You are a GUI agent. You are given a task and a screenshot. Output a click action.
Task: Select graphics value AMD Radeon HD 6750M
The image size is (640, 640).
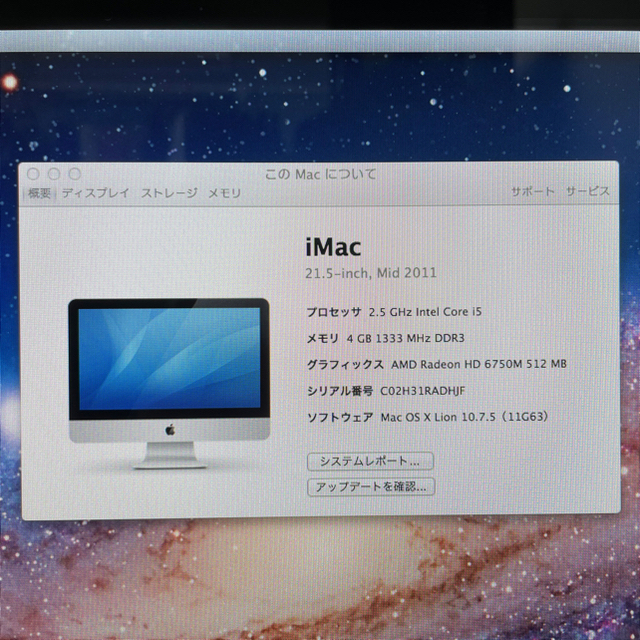click(x=456, y=364)
